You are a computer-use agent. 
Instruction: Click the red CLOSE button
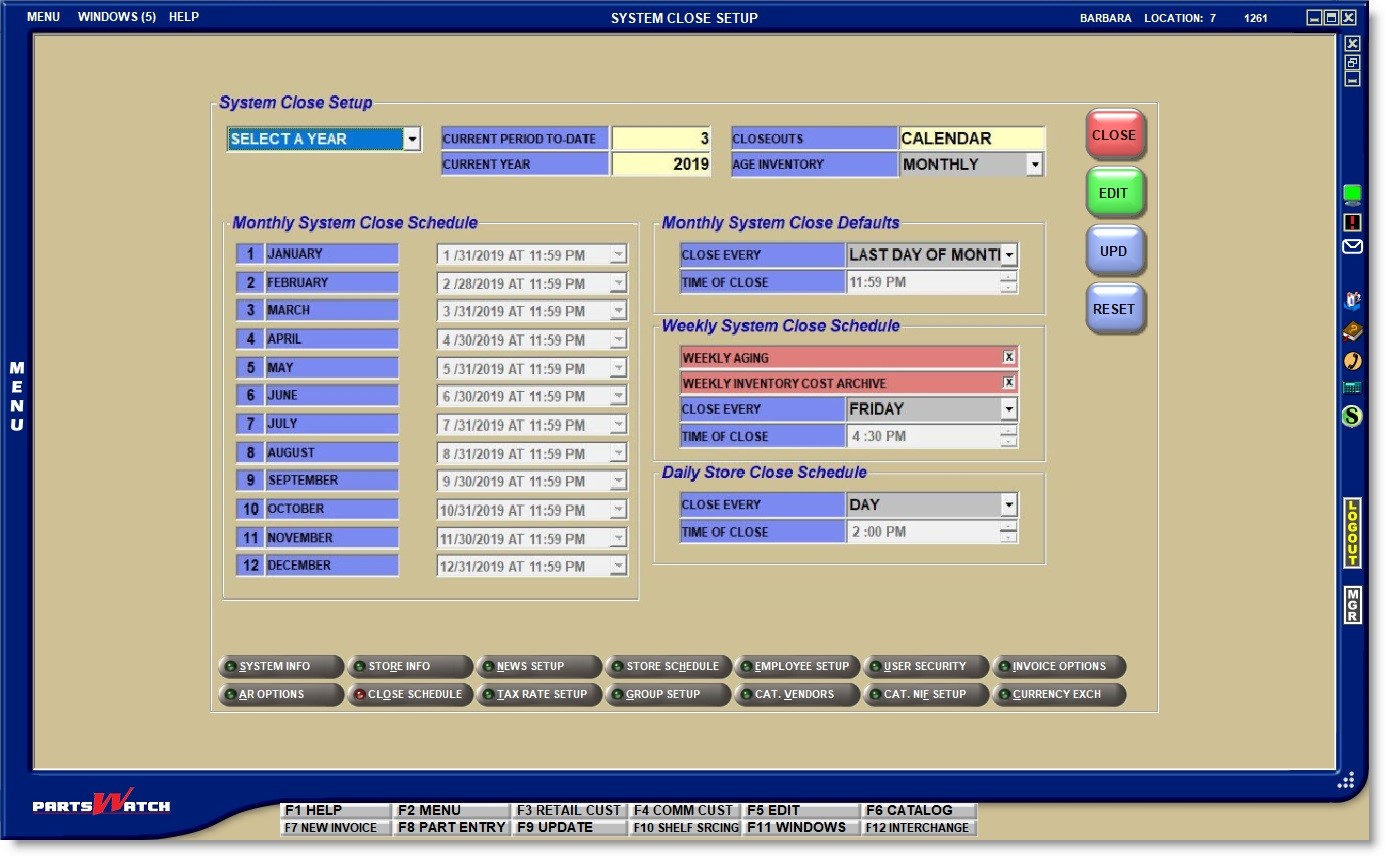[1114, 135]
